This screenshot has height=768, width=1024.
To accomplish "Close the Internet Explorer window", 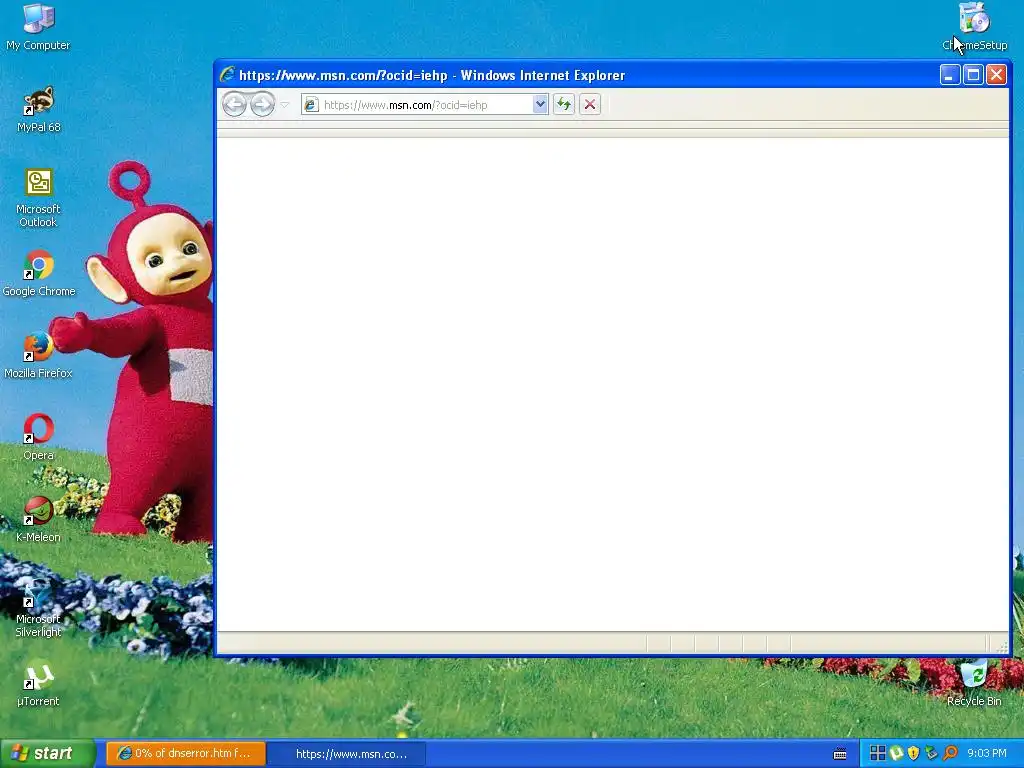I will [x=996, y=74].
